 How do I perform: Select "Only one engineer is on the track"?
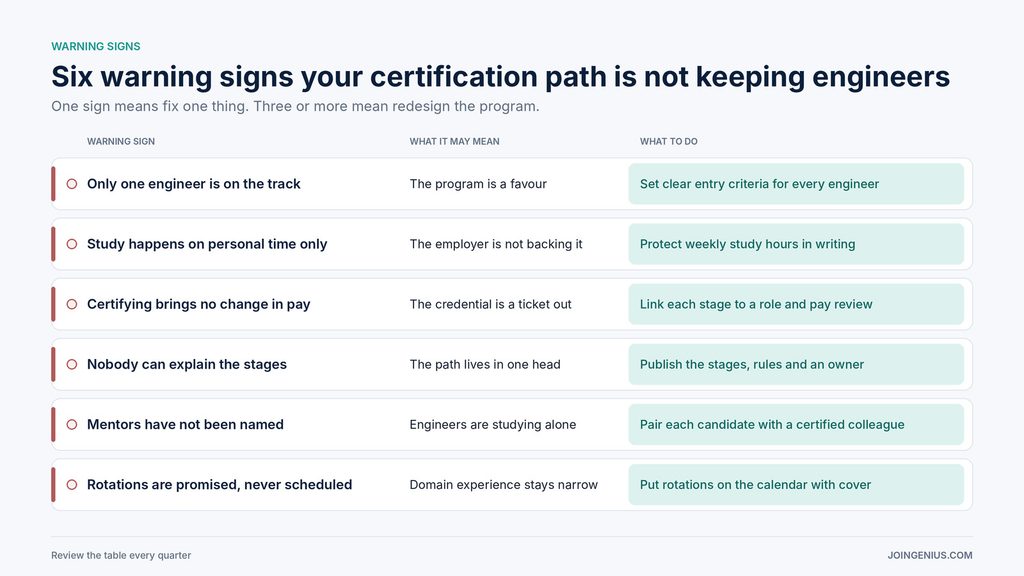click(193, 184)
